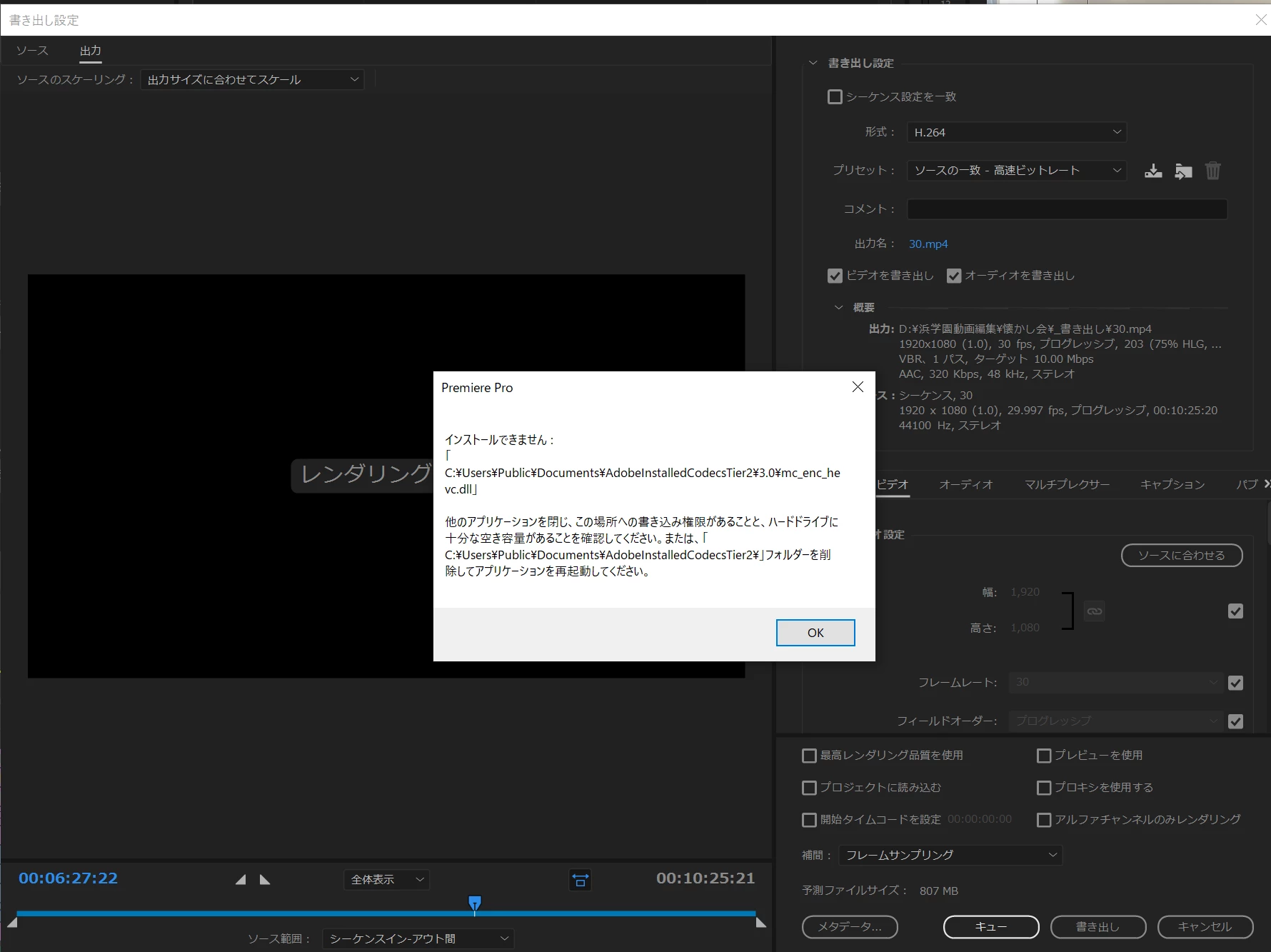Enable プロキシを使用する checkbox
The height and width of the screenshot is (952, 1271).
point(1044,788)
